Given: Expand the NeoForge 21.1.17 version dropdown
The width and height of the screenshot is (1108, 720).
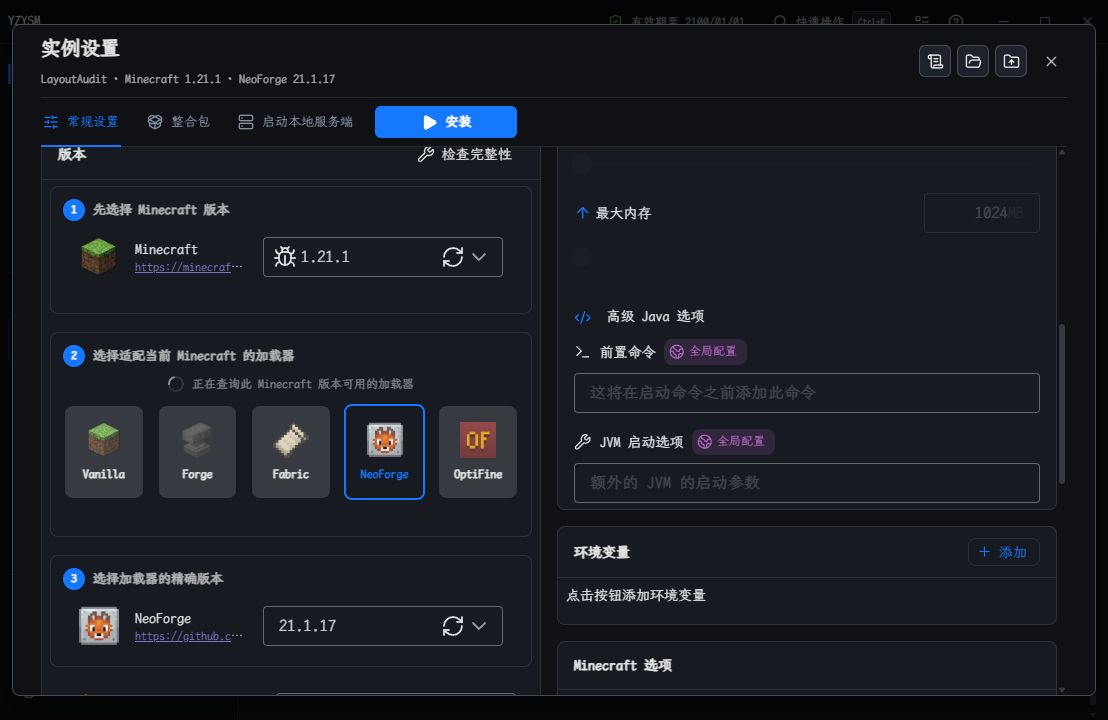Looking at the screenshot, I should [x=479, y=625].
